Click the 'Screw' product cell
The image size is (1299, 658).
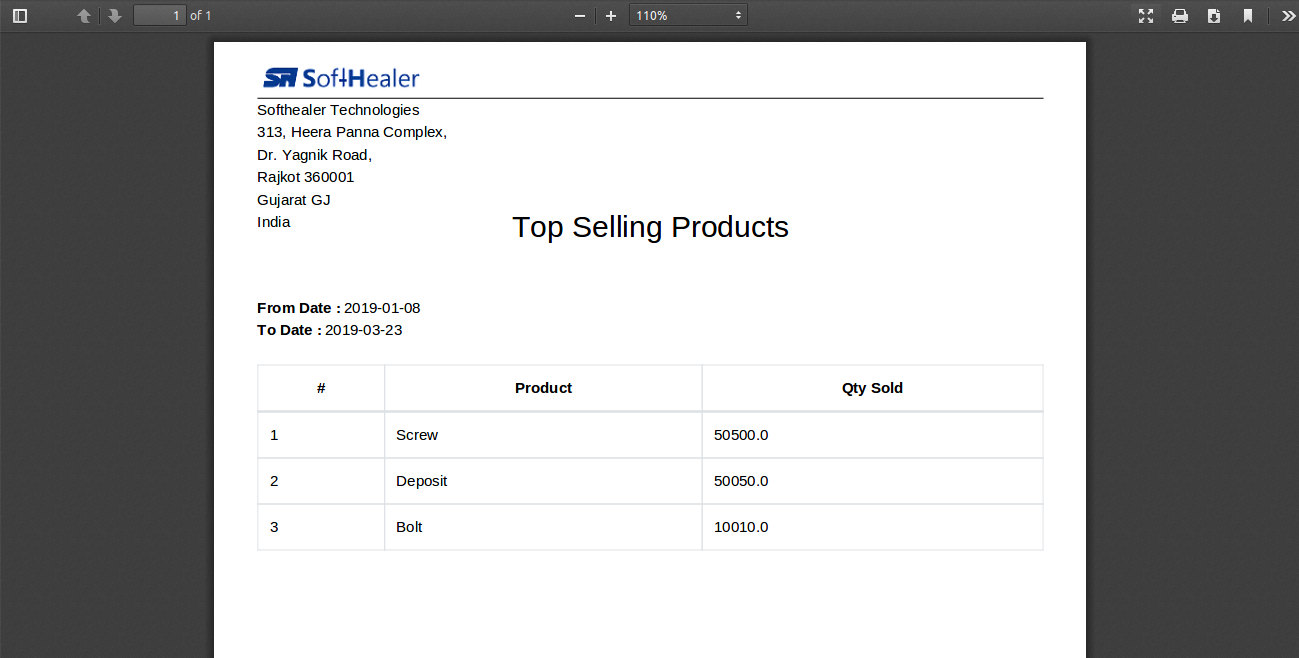point(543,435)
